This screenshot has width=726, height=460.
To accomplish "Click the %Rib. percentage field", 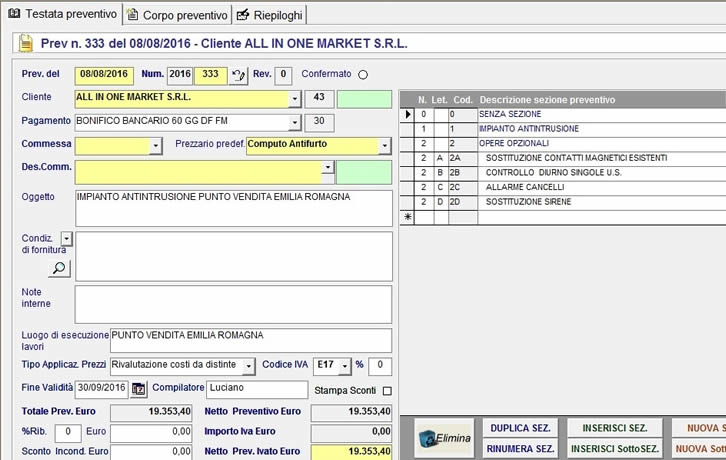I will click(x=68, y=433).
